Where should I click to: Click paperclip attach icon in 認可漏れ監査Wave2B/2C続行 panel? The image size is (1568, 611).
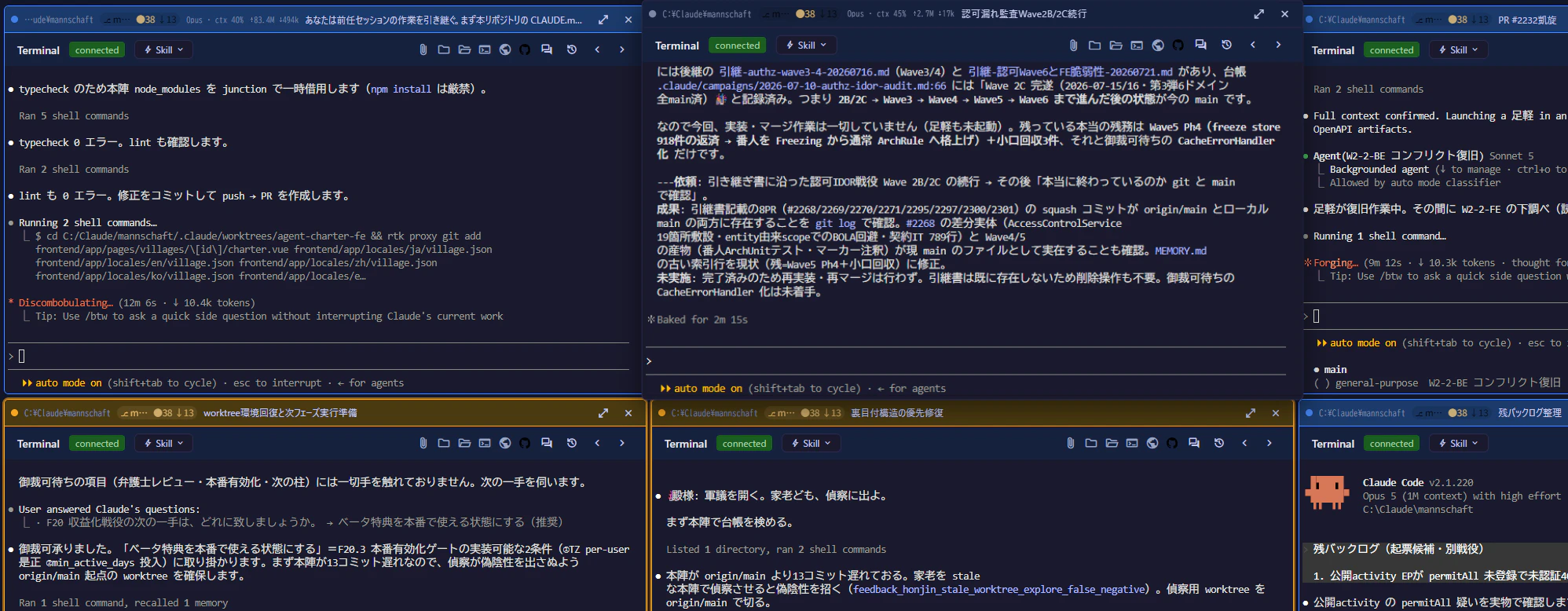(x=1074, y=45)
